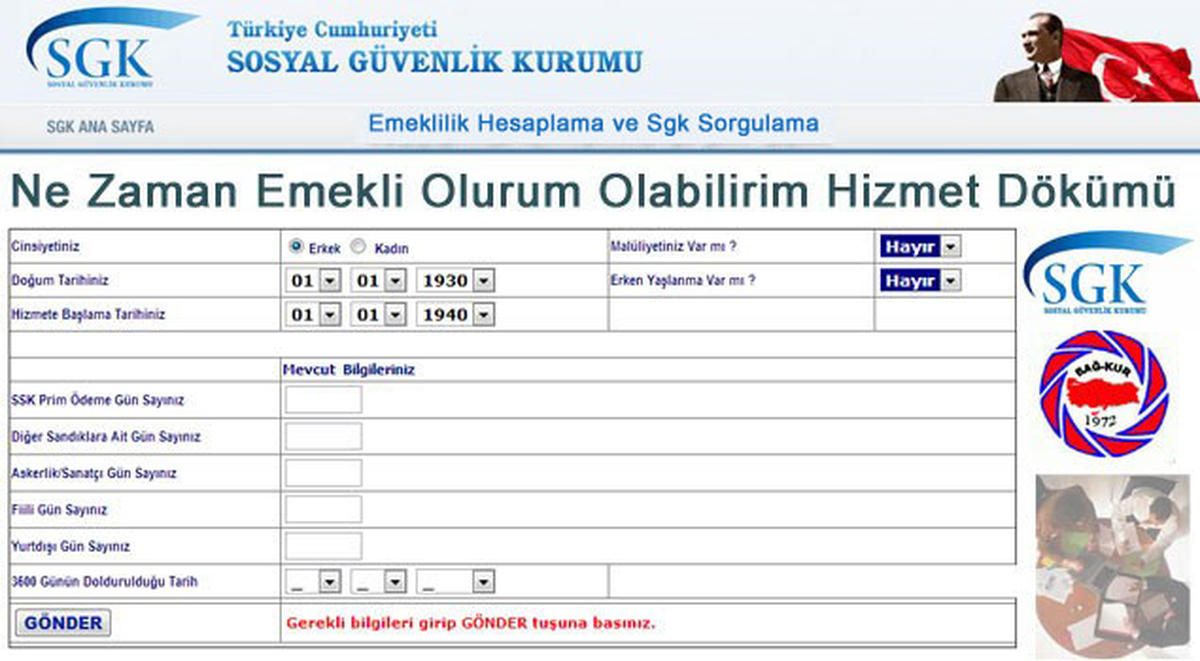Open service start year 1940 dropdown
Image resolution: width=1200 pixels, height=661 pixels.
456,315
